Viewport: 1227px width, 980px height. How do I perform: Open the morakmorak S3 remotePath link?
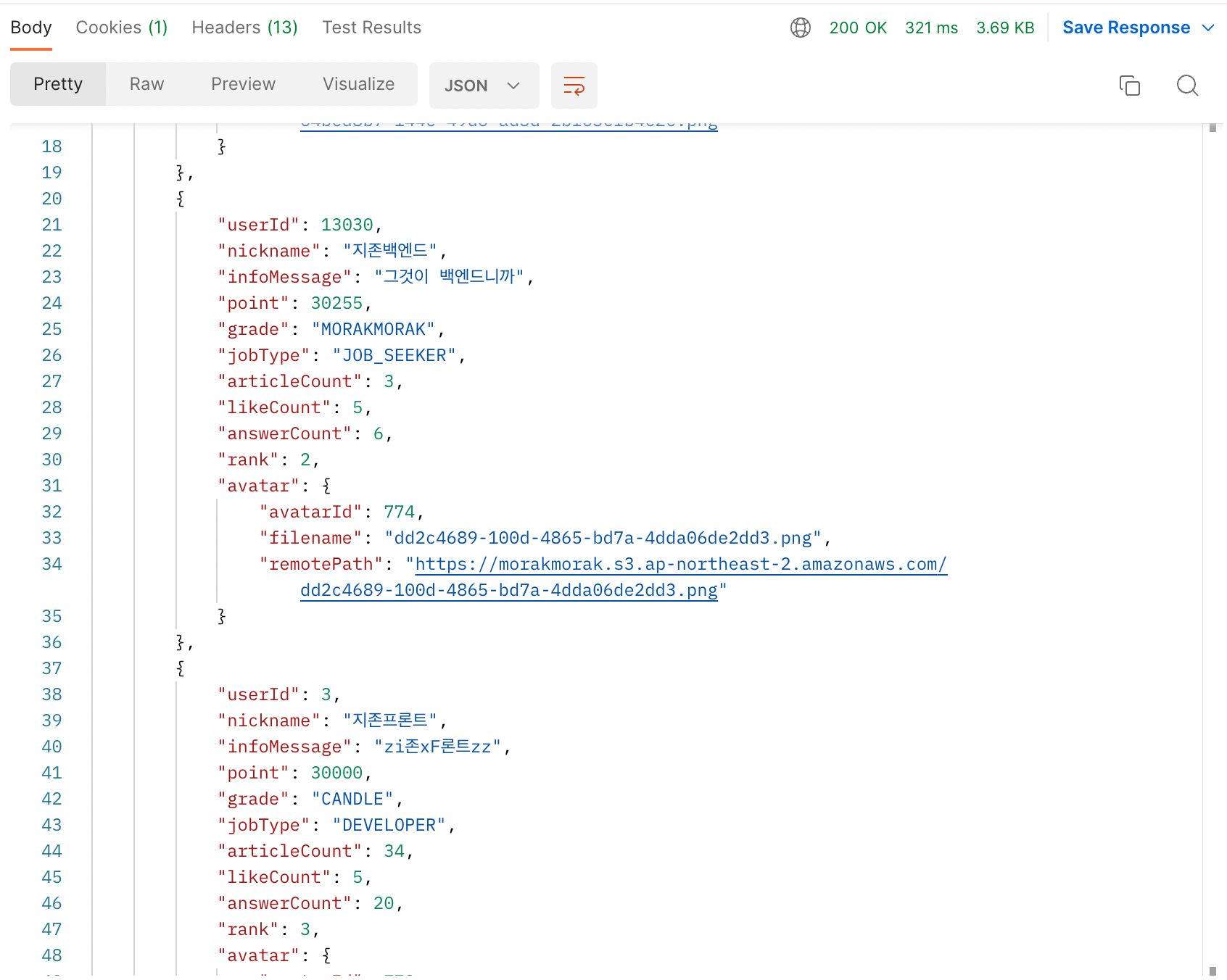[681, 564]
